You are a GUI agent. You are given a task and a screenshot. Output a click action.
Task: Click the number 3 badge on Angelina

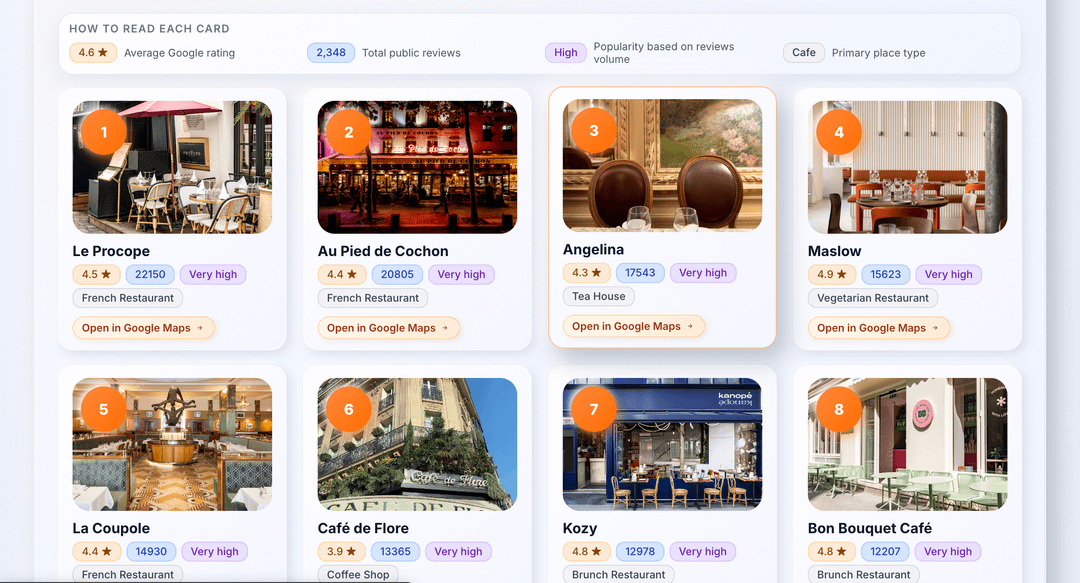594,130
